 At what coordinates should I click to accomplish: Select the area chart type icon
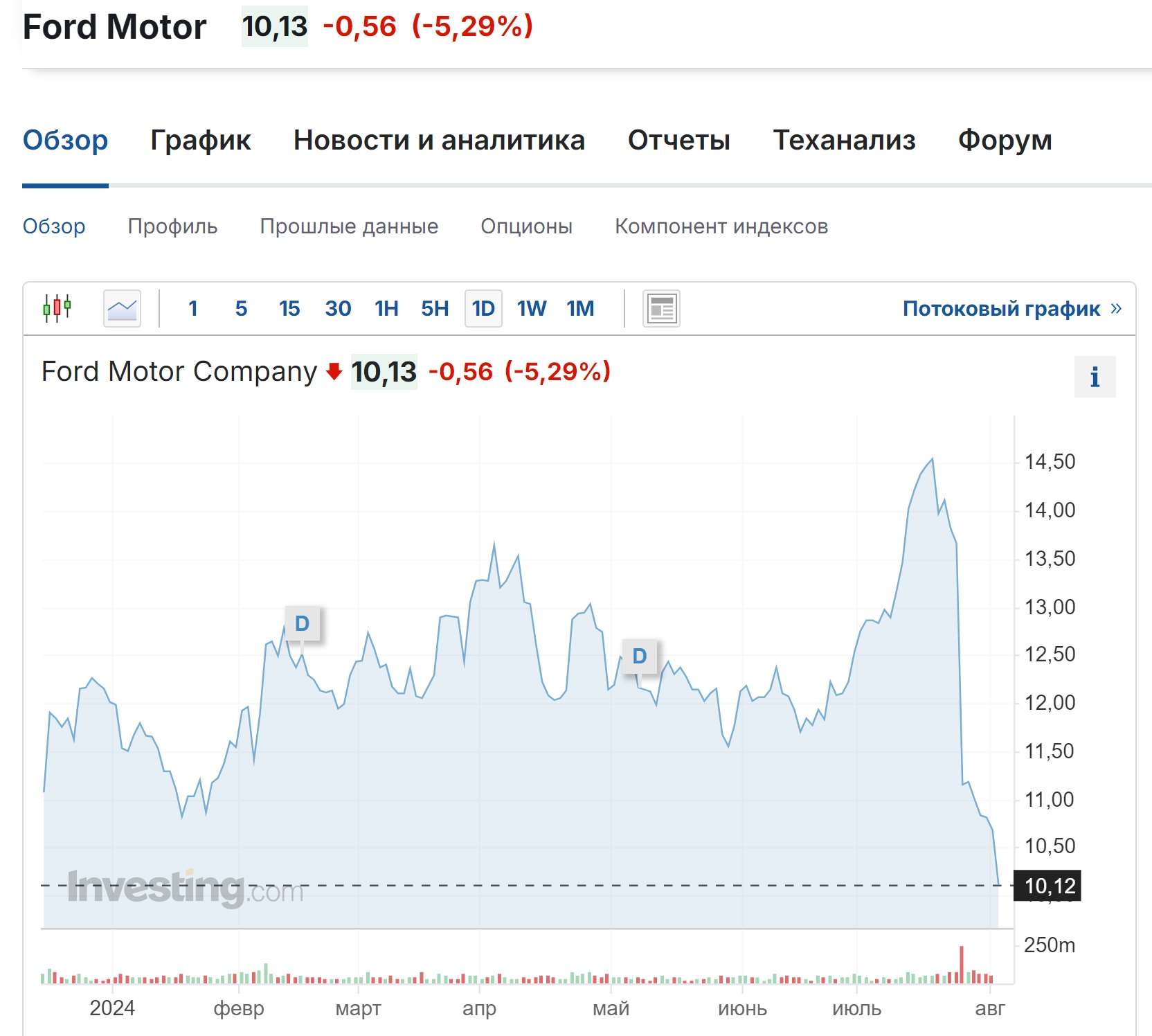click(x=123, y=308)
